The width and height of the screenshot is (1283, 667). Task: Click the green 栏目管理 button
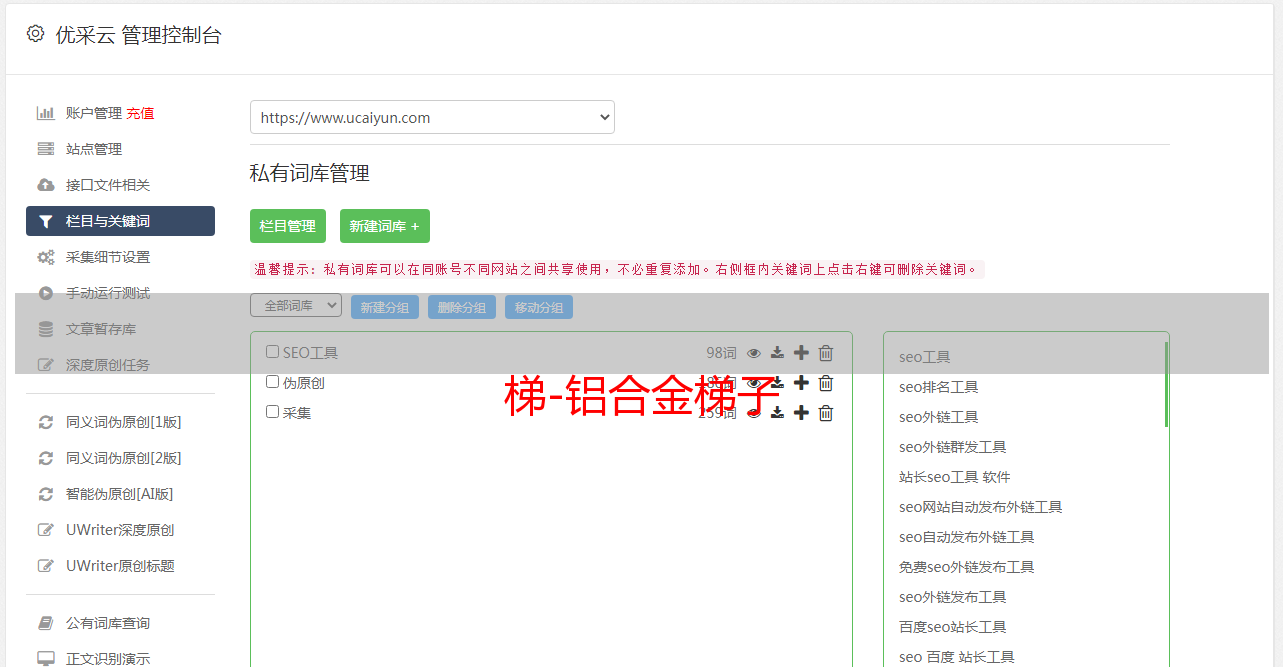click(x=288, y=226)
